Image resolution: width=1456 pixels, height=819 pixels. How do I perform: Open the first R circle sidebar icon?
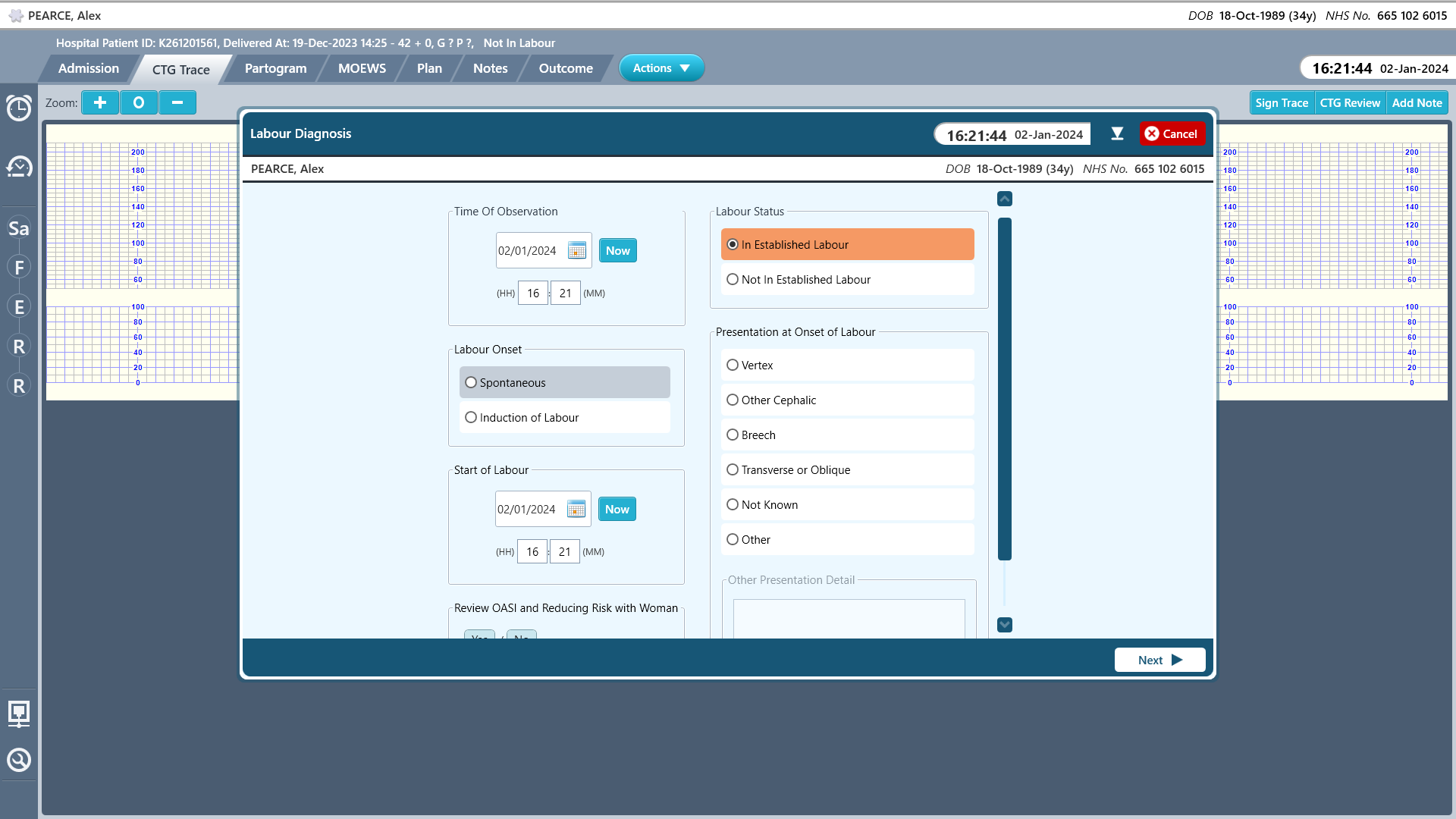[19, 347]
